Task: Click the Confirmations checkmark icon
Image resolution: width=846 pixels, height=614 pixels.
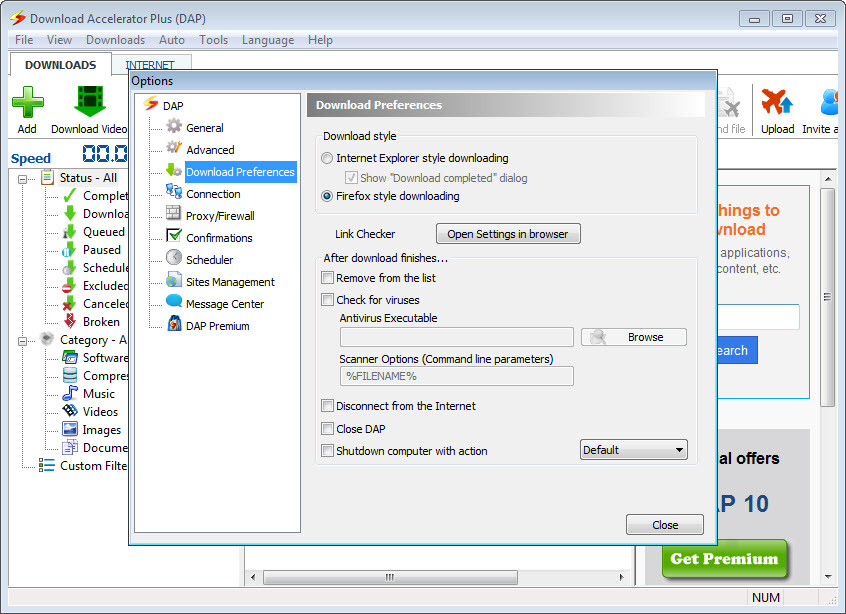Action: tap(174, 235)
